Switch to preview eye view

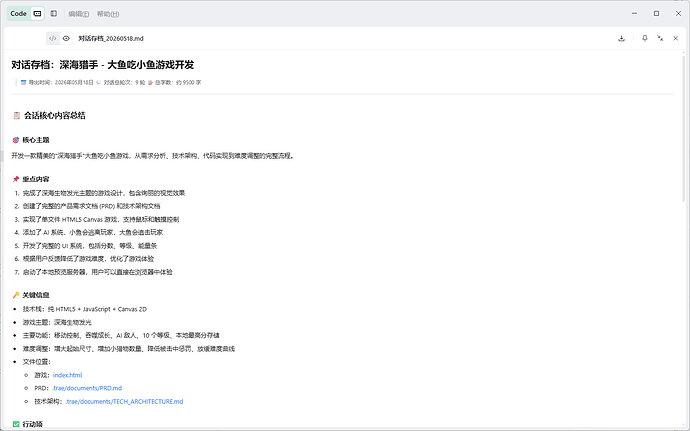point(66,38)
